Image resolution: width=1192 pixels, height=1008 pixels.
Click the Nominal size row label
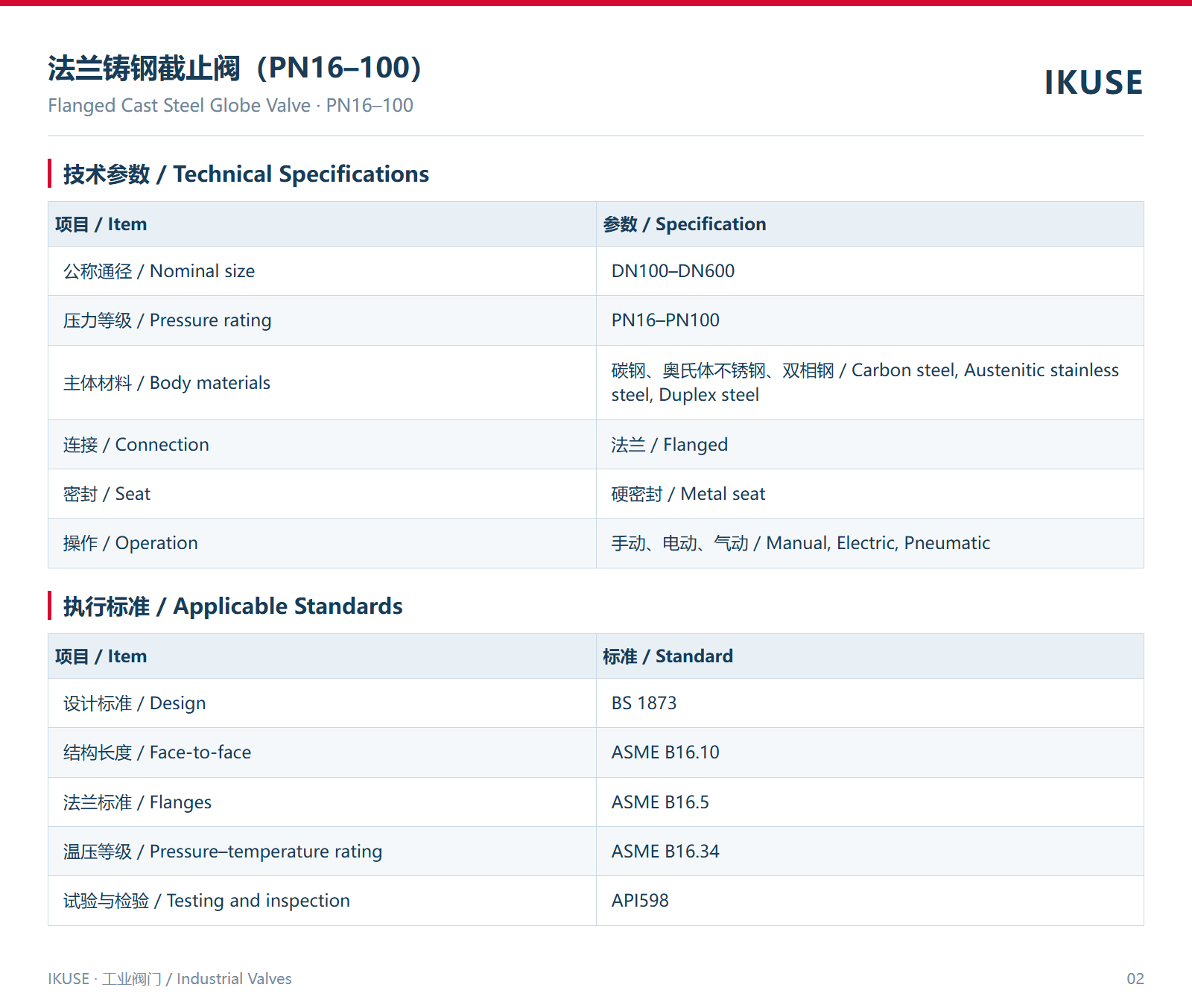[x=159, y=271]
